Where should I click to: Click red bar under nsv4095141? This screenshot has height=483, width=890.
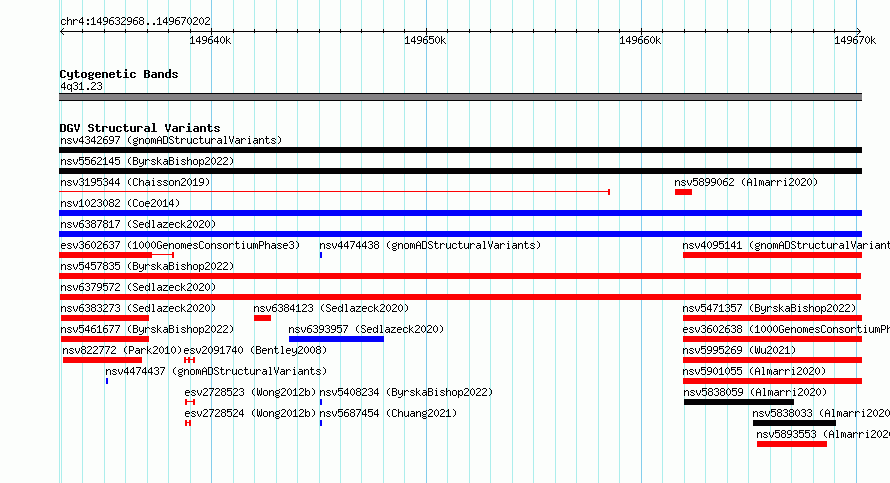tap(773, 255)
